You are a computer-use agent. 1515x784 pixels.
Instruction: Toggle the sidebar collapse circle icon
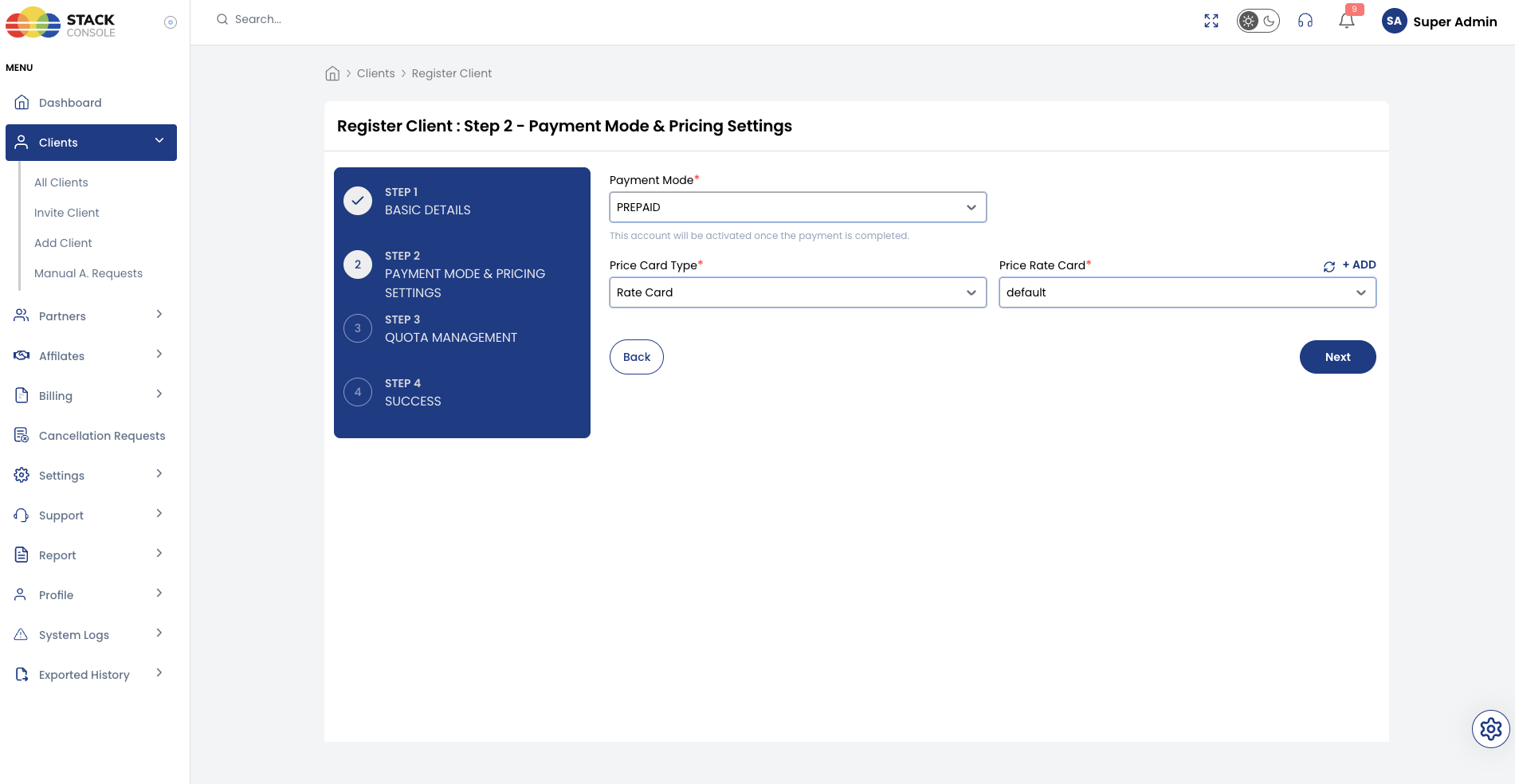171,22
